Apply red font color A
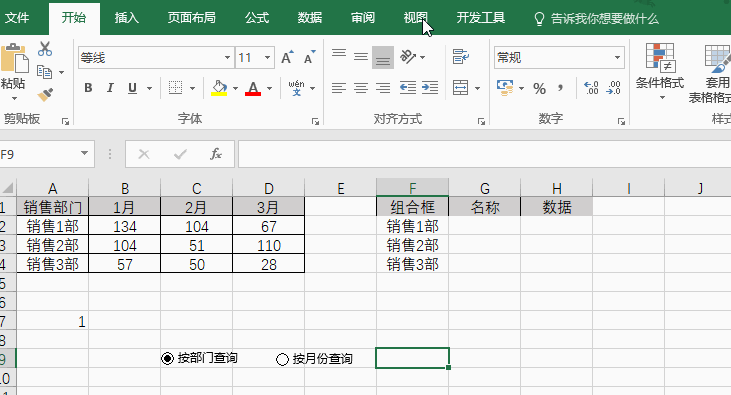 tap(253, 88)
